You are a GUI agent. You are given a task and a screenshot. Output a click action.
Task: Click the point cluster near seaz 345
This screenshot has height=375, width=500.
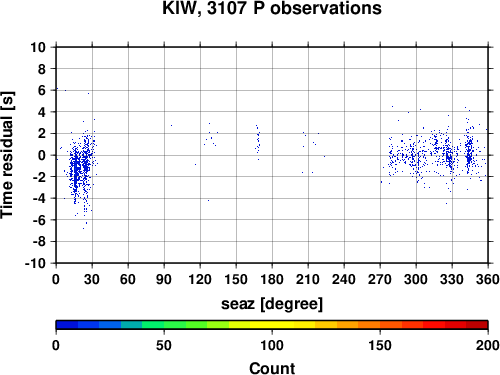tap(469, 152)
